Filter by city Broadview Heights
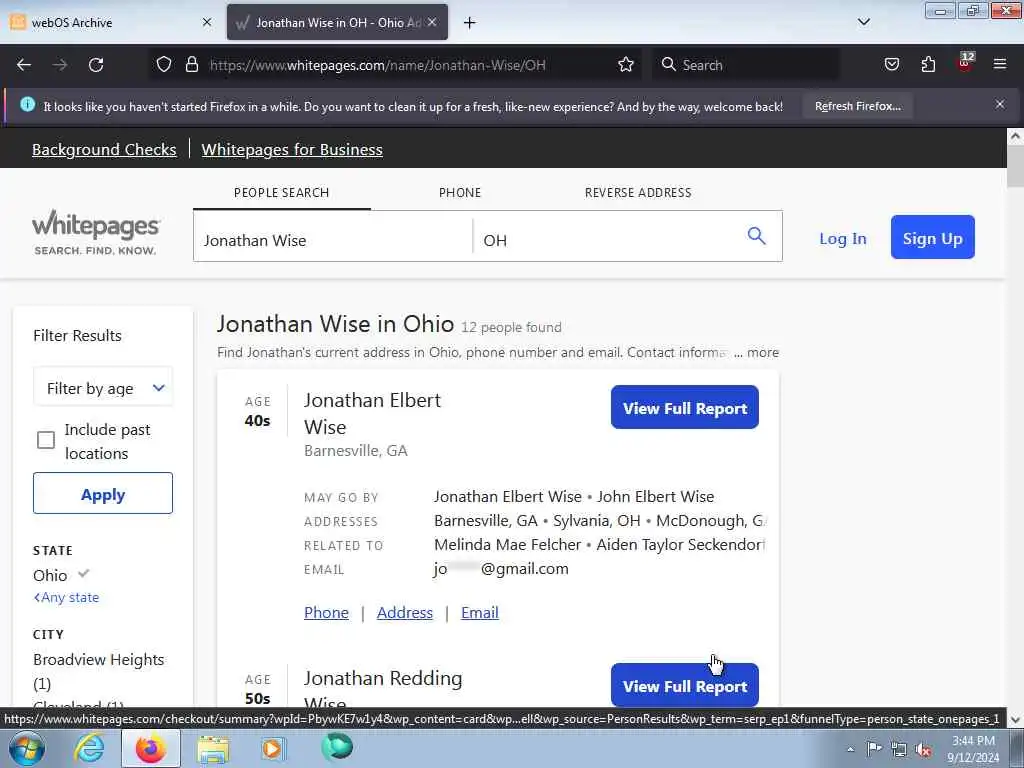This screenshot has height=768, width=1024. pos(99,671)
